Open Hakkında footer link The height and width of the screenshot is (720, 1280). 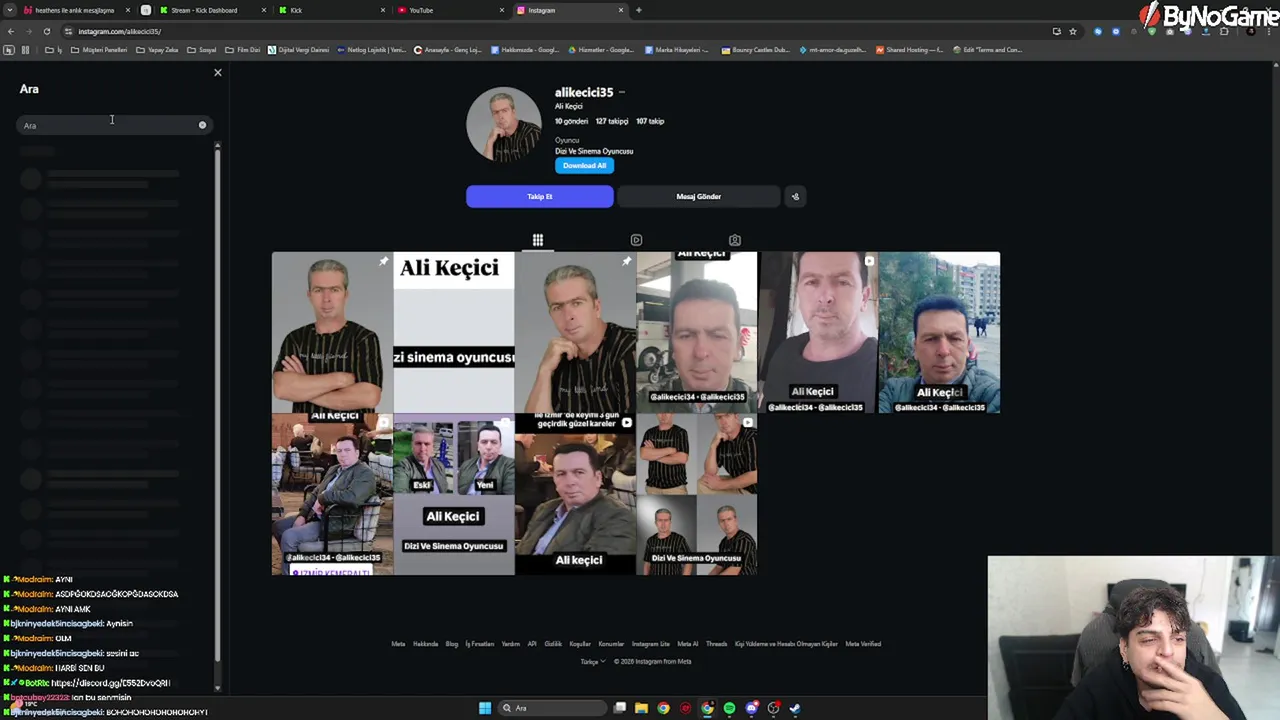click(x=425, y=644)
